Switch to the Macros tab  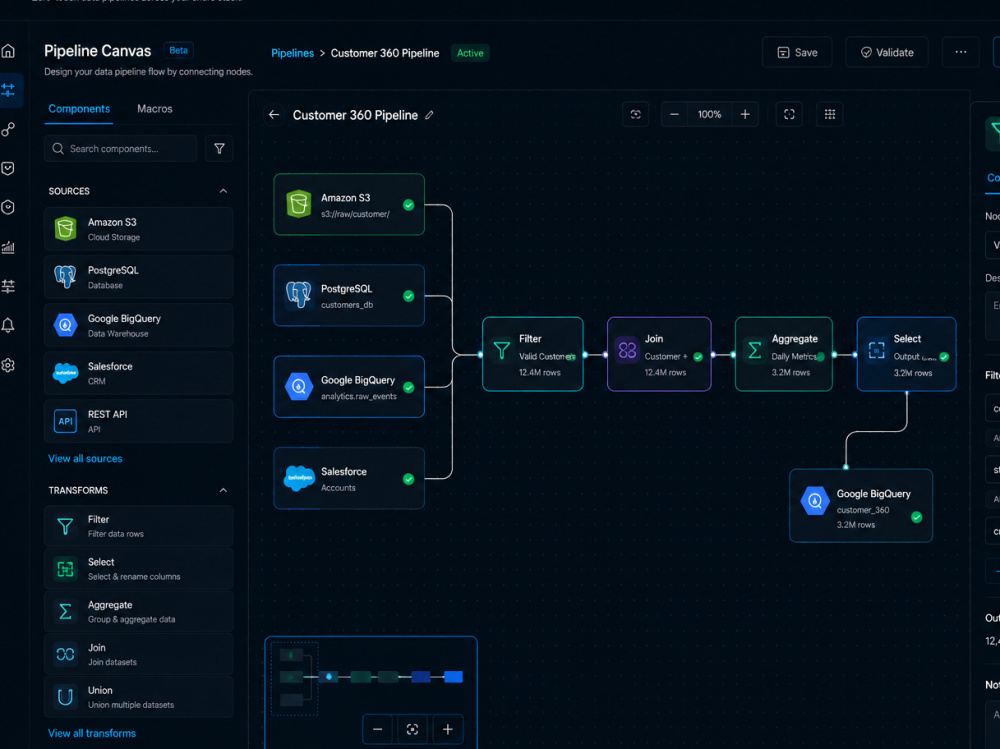(x=155, y=109)
